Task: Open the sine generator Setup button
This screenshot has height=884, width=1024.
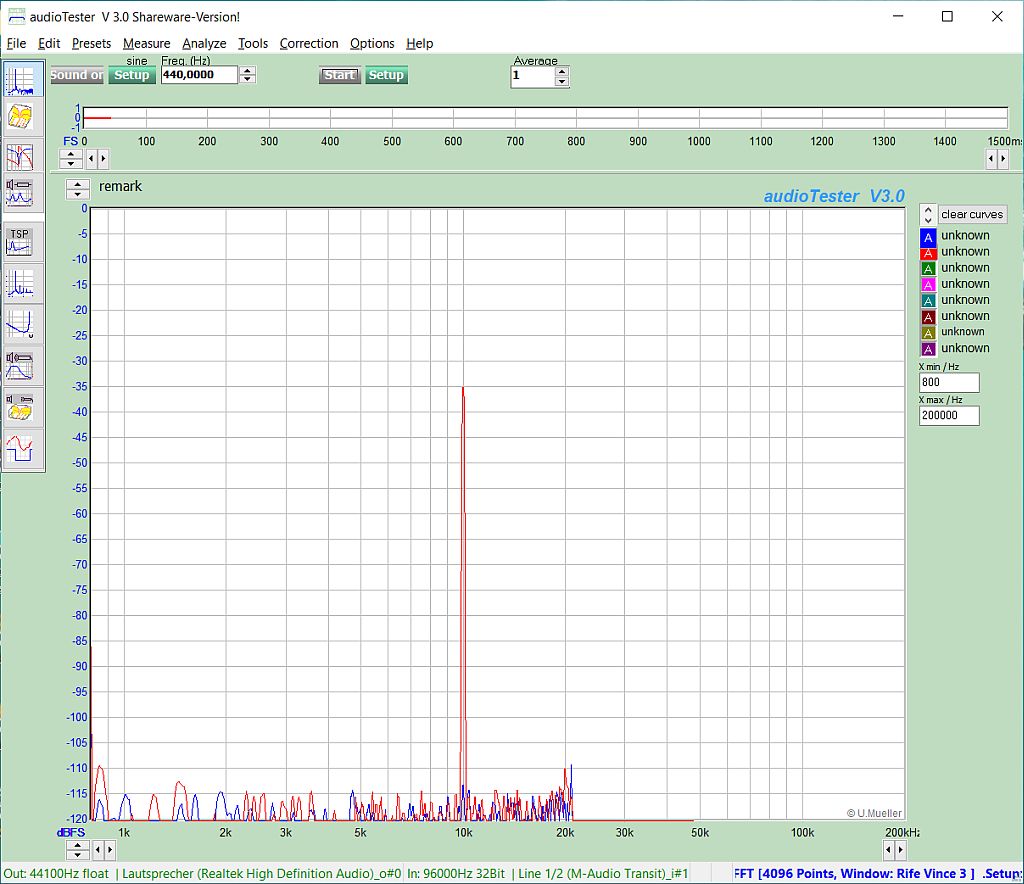Action: pyautogui.click(x=132, y=75)
